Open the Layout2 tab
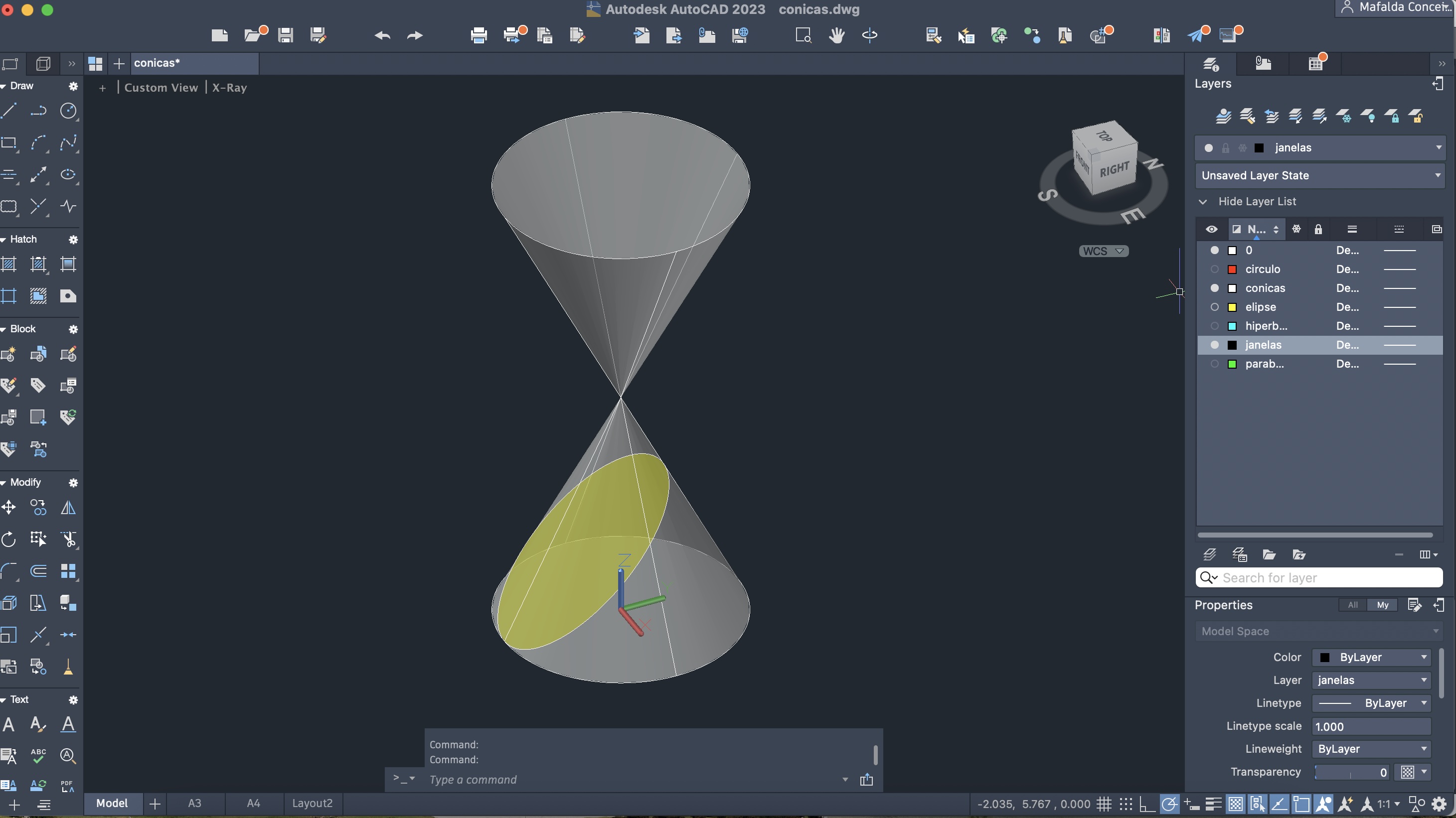The height and width of the screenshot is (818, 1456). [312, 804]
